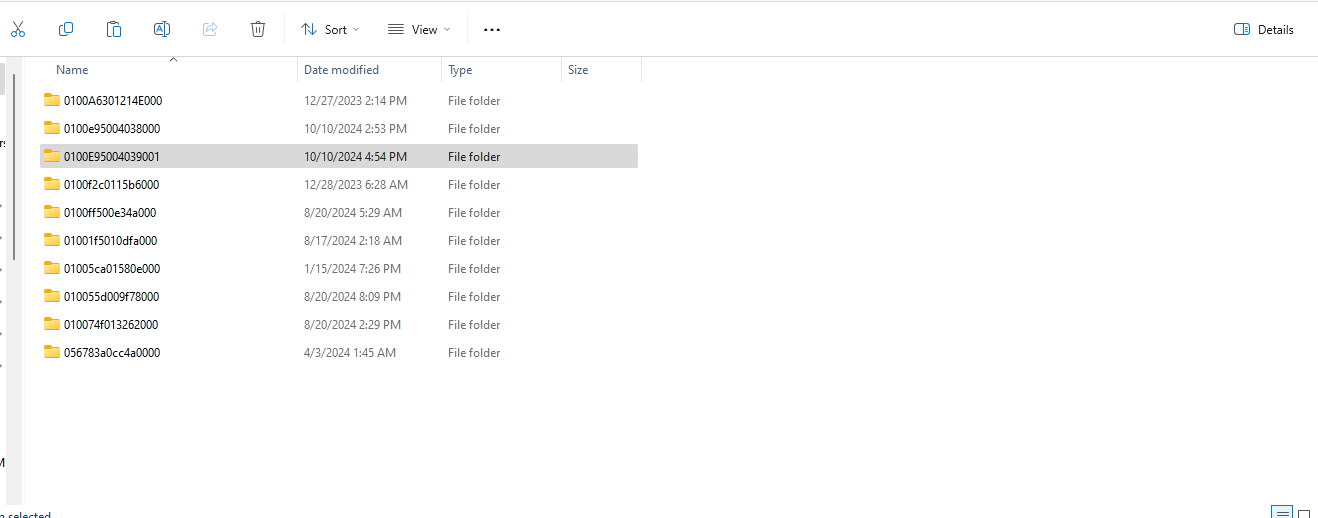The height and width of the screenshot is (518, 1318).
Task: Switch to details list view layout
Action: coord(1281,512)
